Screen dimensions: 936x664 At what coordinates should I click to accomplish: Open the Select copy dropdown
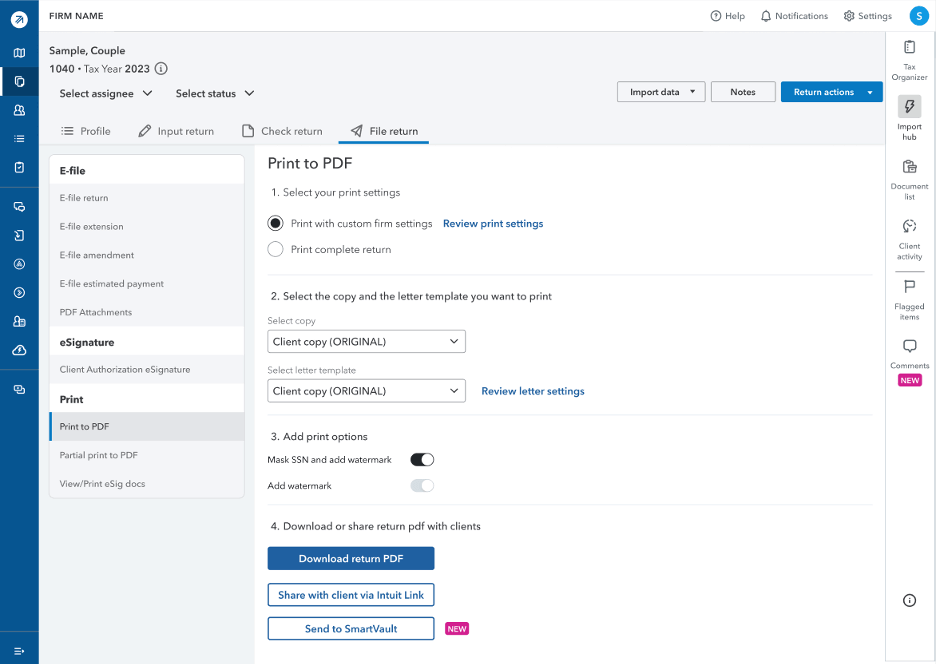(367, 342)
